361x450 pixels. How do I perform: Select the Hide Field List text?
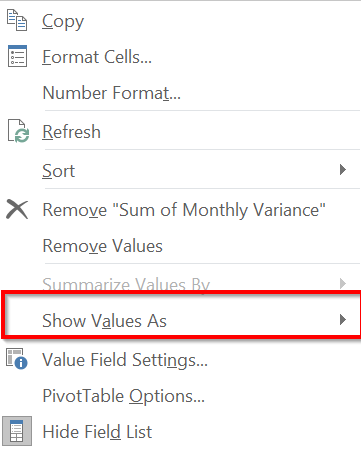click(x=97, y=432)
